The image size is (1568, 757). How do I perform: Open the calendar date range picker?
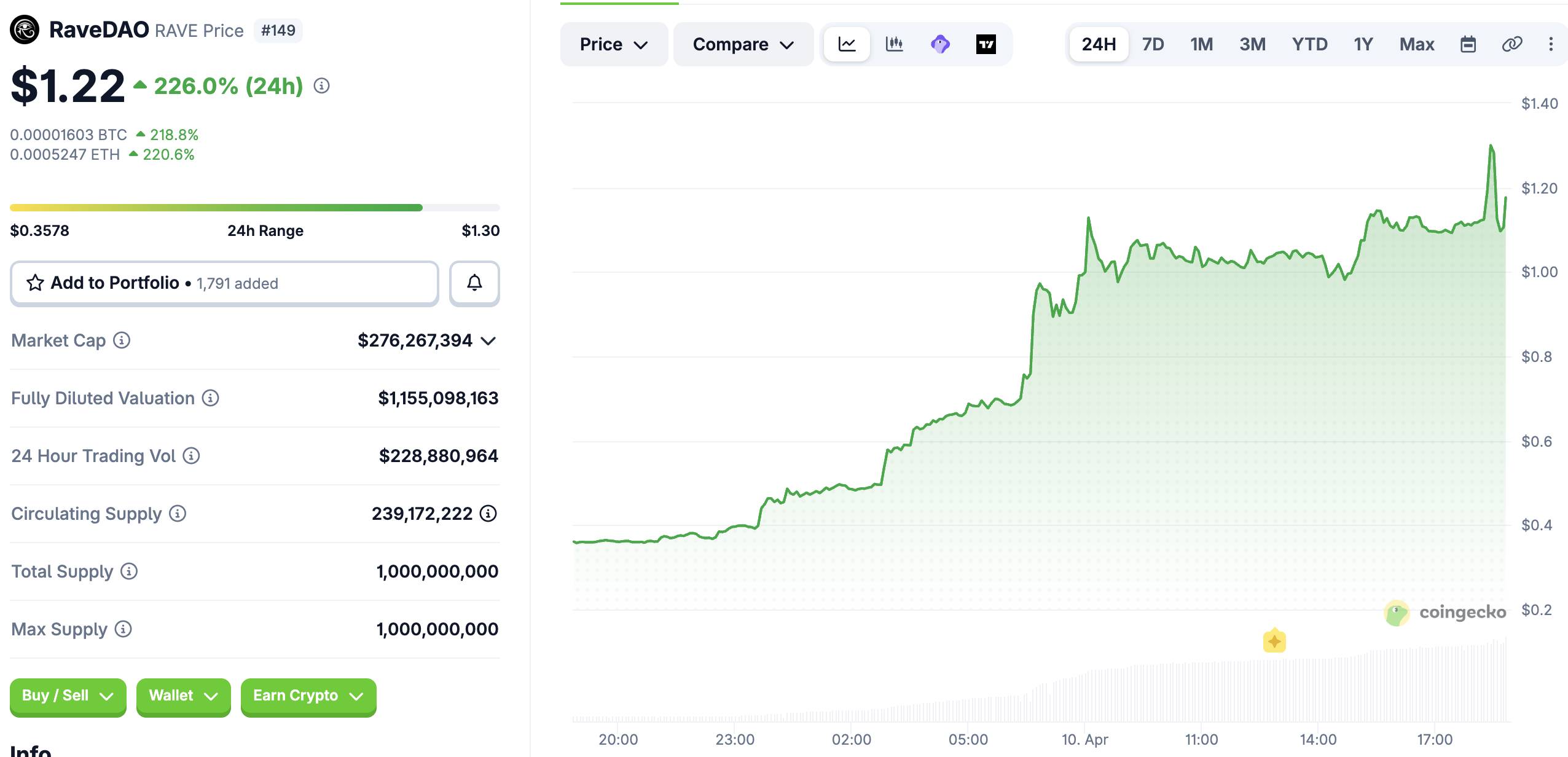tap(1468, 44)
